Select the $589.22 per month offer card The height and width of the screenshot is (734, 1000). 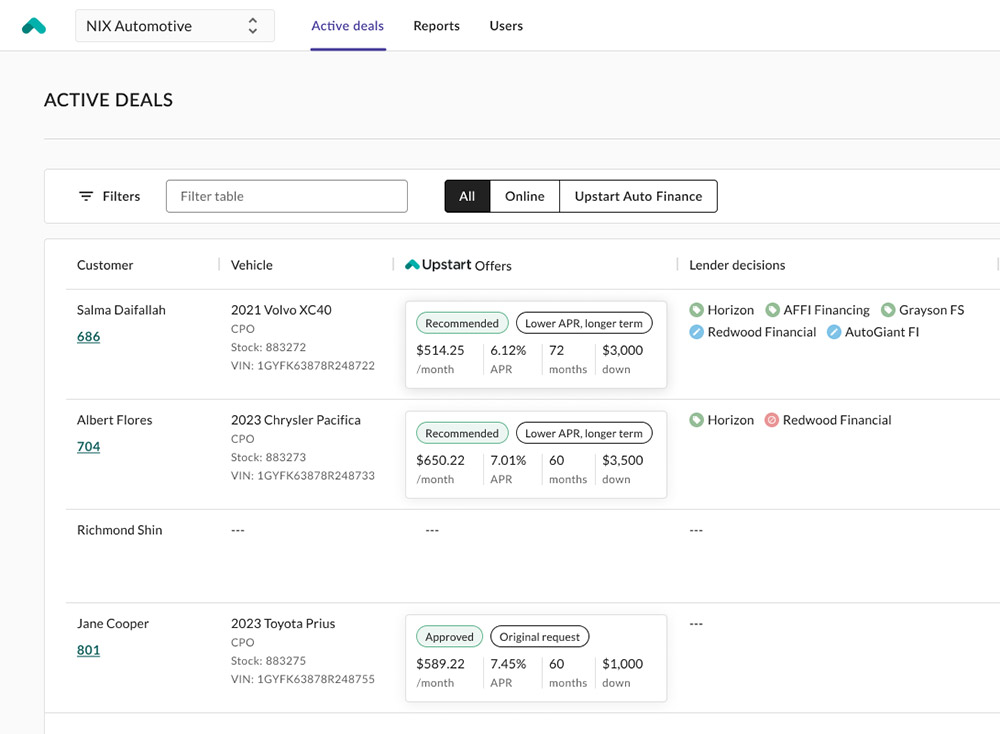point(536,658)
